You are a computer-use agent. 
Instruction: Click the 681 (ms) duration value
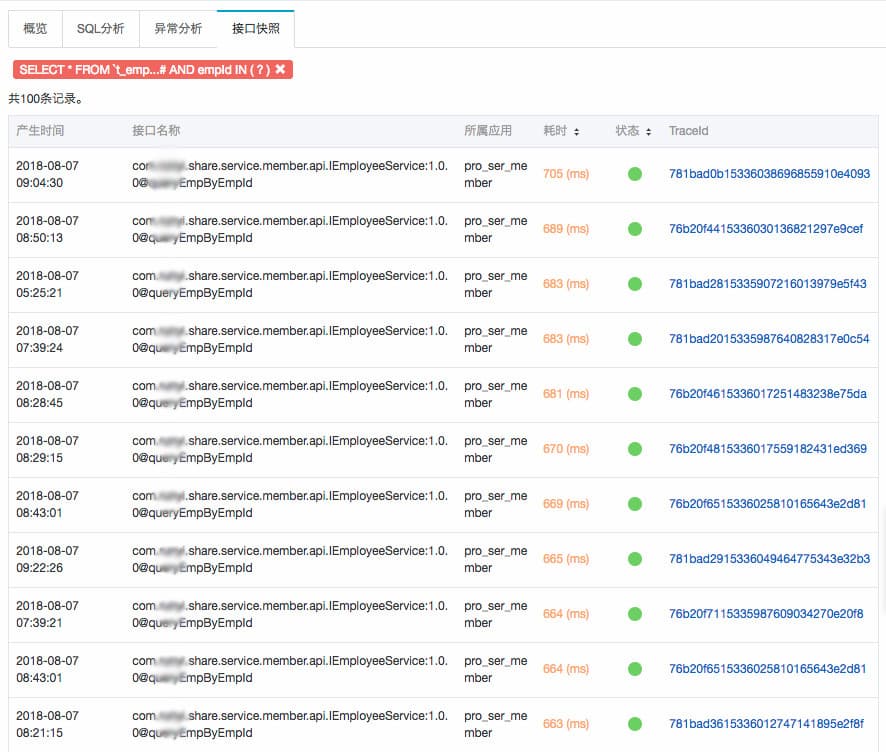coord(566,394)
